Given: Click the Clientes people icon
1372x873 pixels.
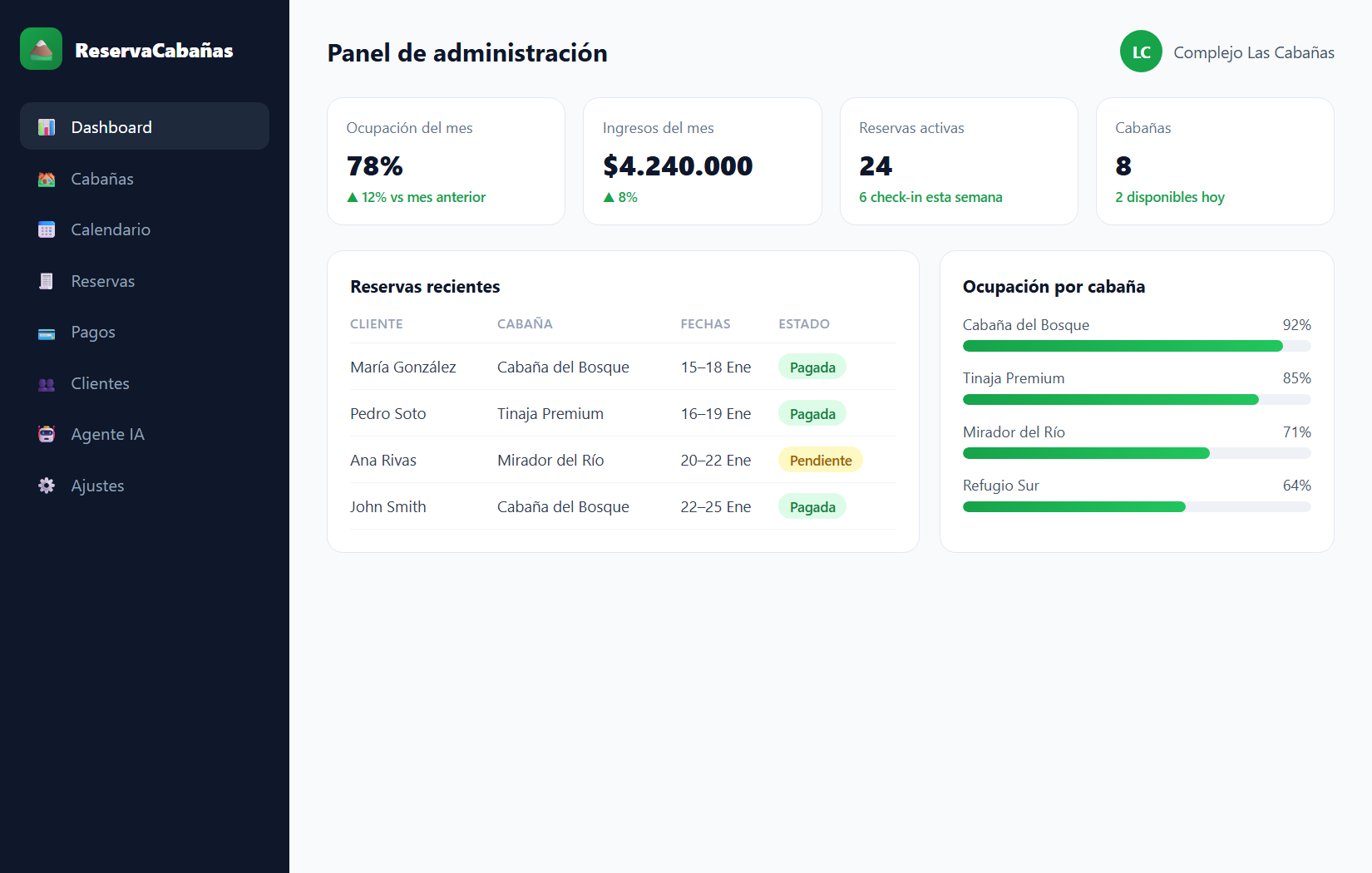Looking at the screenshot, I should [47, 384].
